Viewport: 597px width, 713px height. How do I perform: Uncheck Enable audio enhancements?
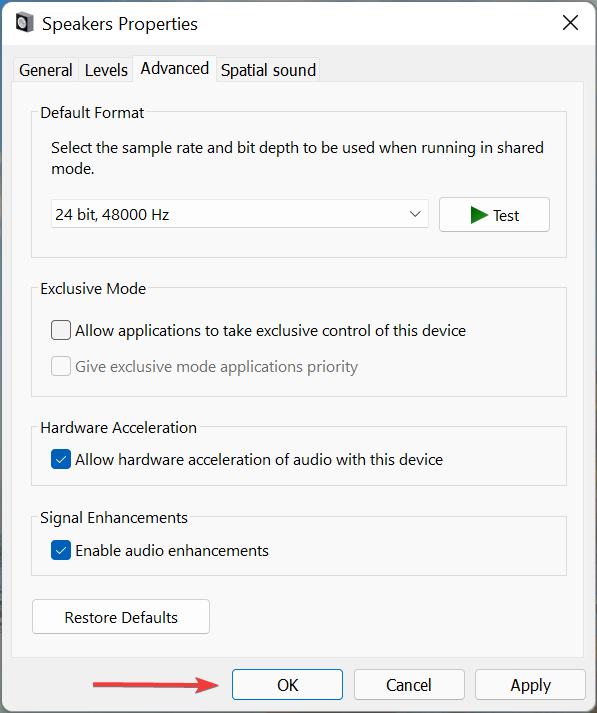(61, 550)
